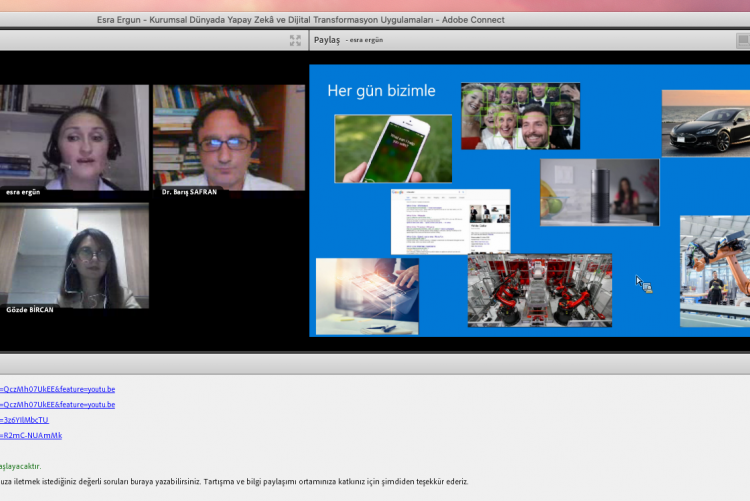
Task: Select Gözde BİRCAN's webcam video
Action: click(73, 256)
